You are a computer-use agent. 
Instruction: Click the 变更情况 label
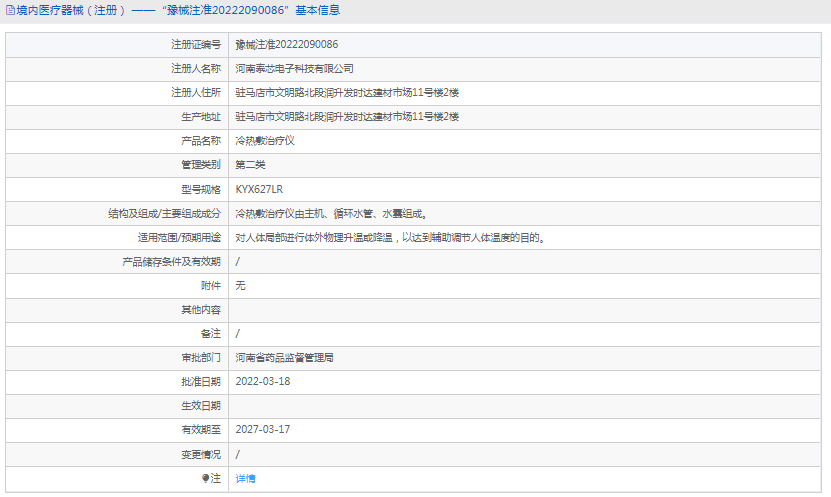201,455
